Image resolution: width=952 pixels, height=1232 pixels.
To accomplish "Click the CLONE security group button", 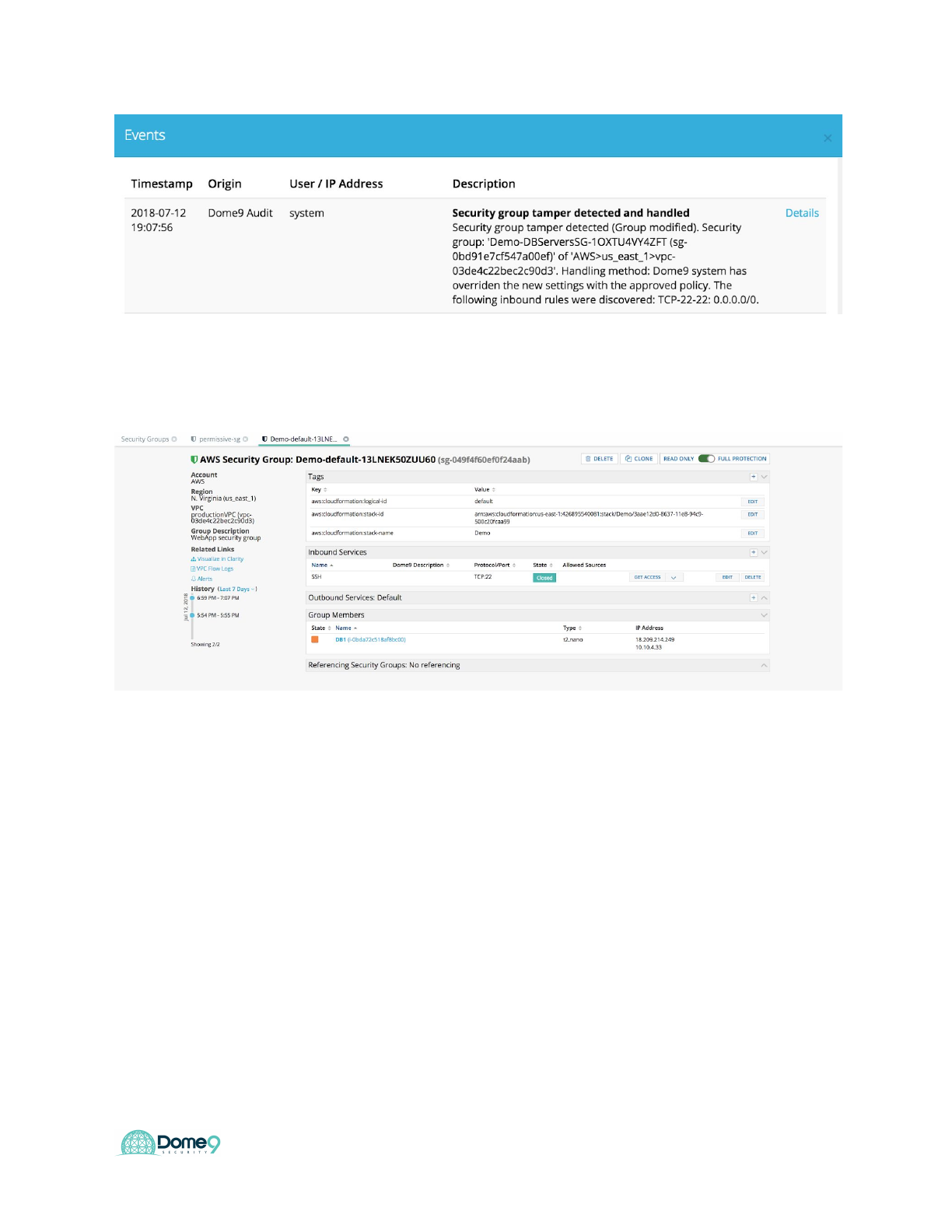I will pyautogui.click(x=639, y=459).
